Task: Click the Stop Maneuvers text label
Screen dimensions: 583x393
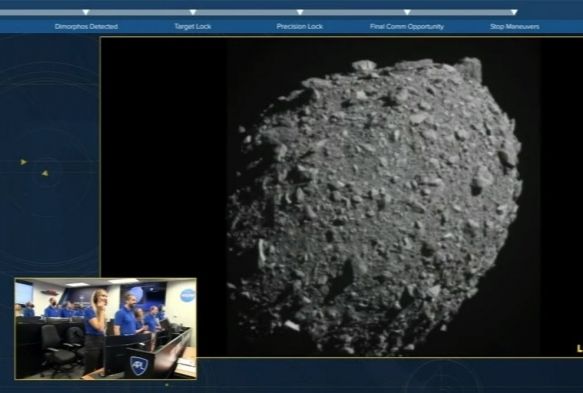Action: tap(515, 27)
